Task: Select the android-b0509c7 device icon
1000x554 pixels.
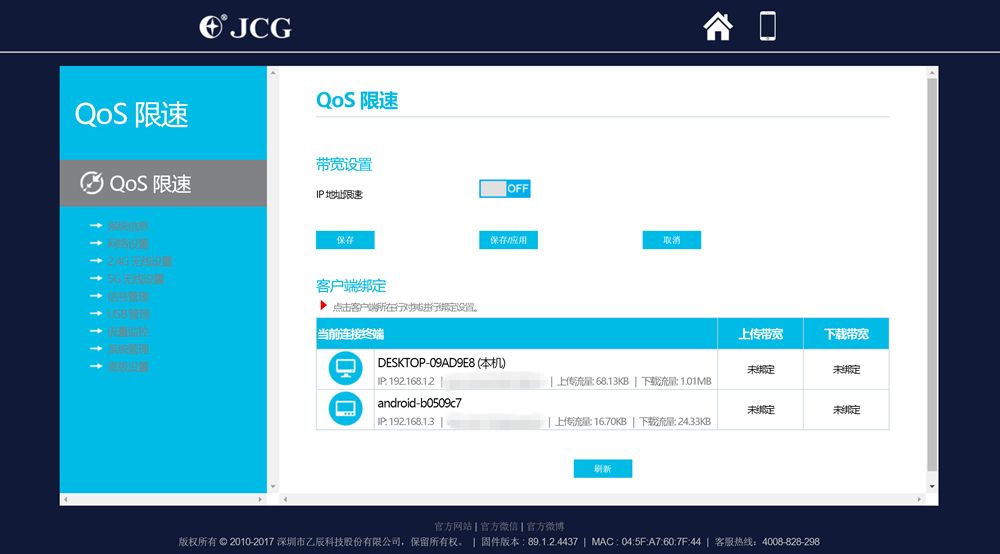Action: pos(346,409)
